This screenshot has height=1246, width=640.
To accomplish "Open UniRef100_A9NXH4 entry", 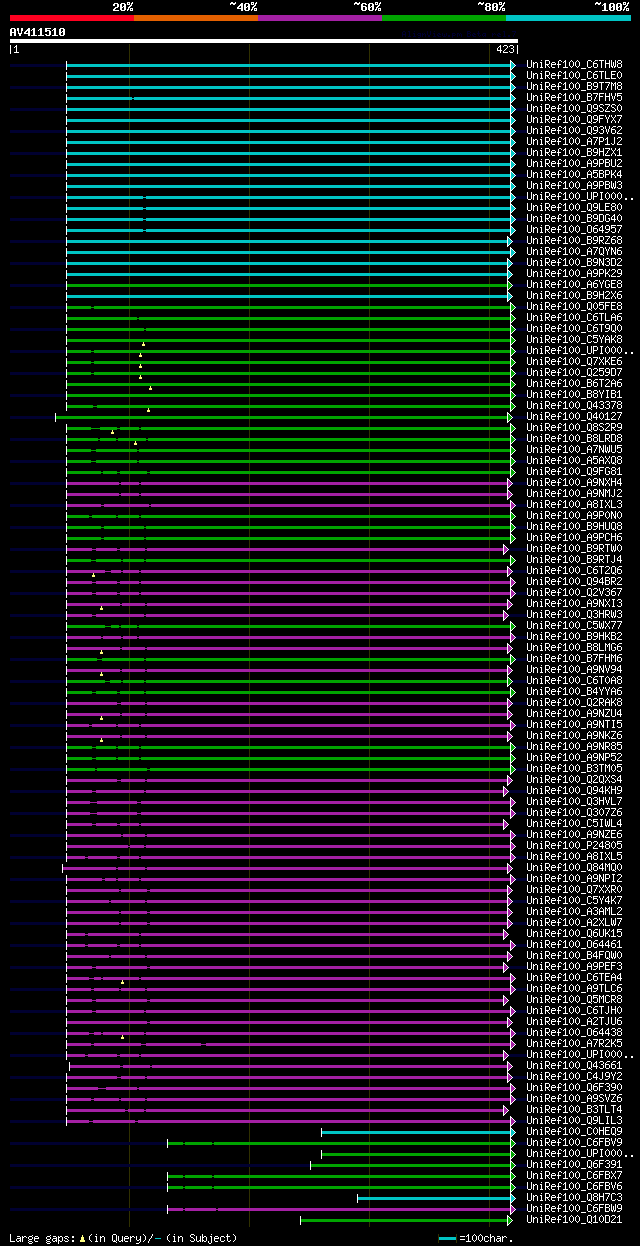I will point(574,482).
